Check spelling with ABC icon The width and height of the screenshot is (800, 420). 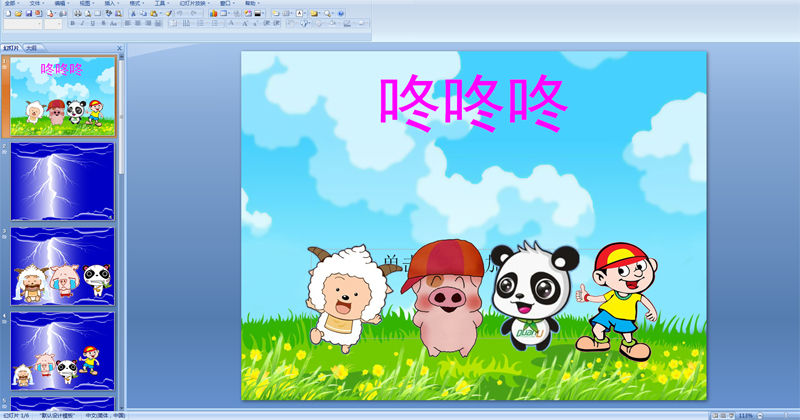[x=108, y=14]
